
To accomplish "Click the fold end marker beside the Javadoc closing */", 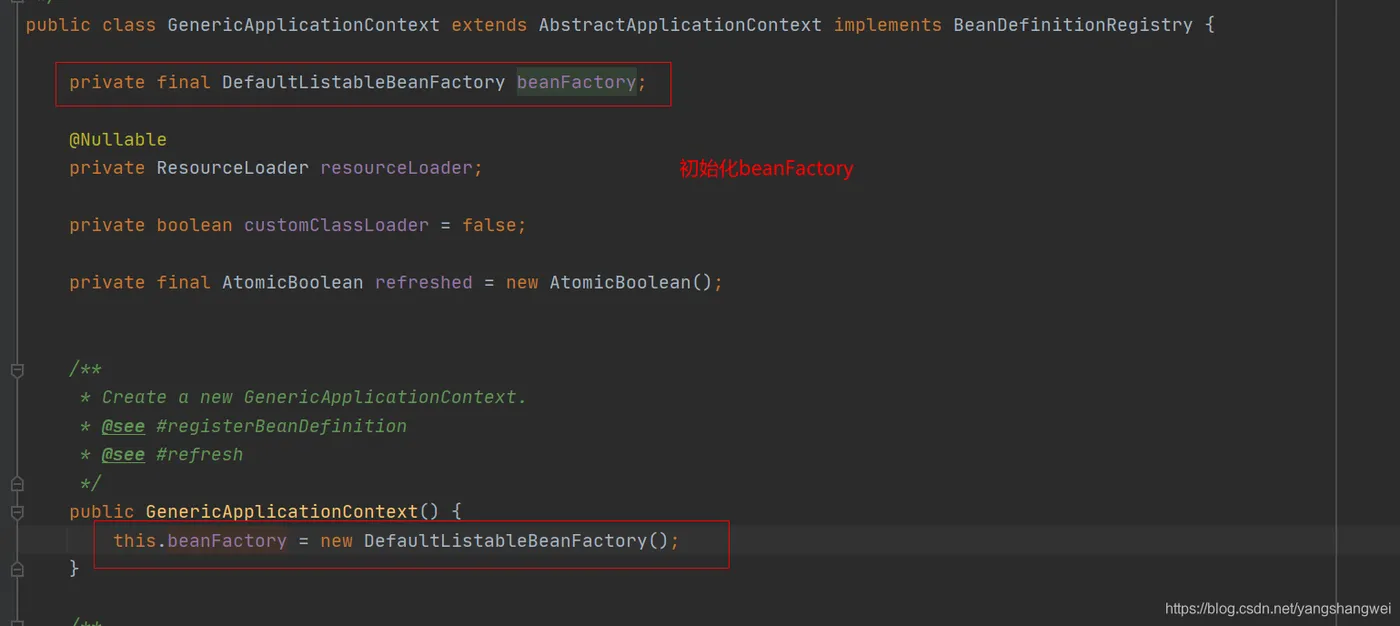I will coord(17,484).
